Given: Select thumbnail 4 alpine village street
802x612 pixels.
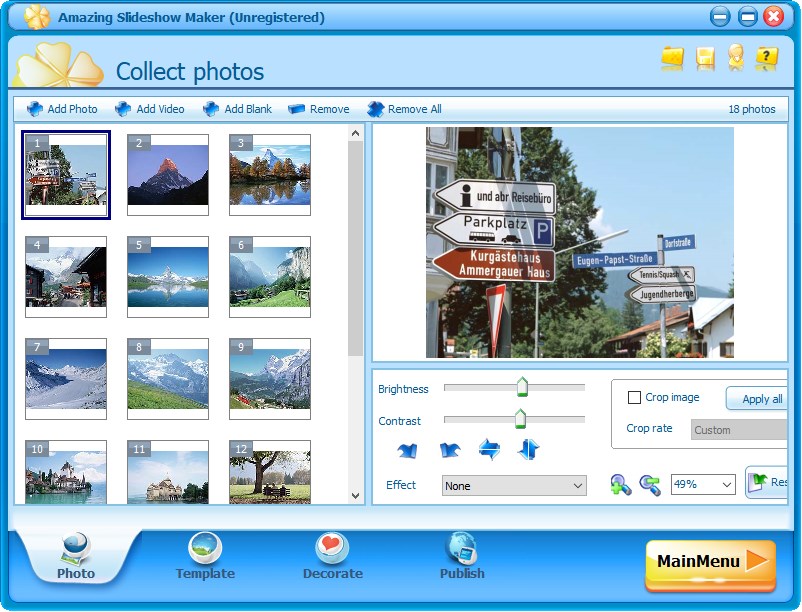Looking at the screenshot, I should (66, 277).
